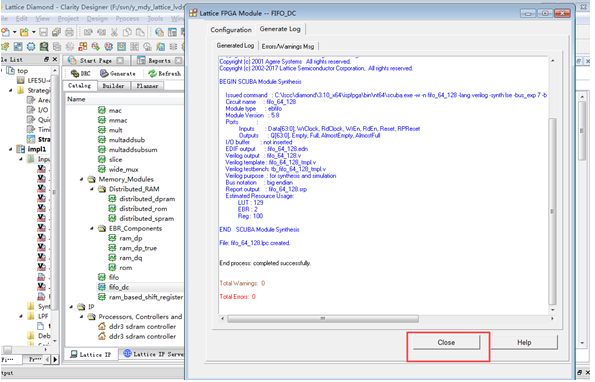Switch to the Errors/Warnings Msg tab
The height and width of the screenshot is (382, 595).
pyautogui.click(x=288, y=46)
